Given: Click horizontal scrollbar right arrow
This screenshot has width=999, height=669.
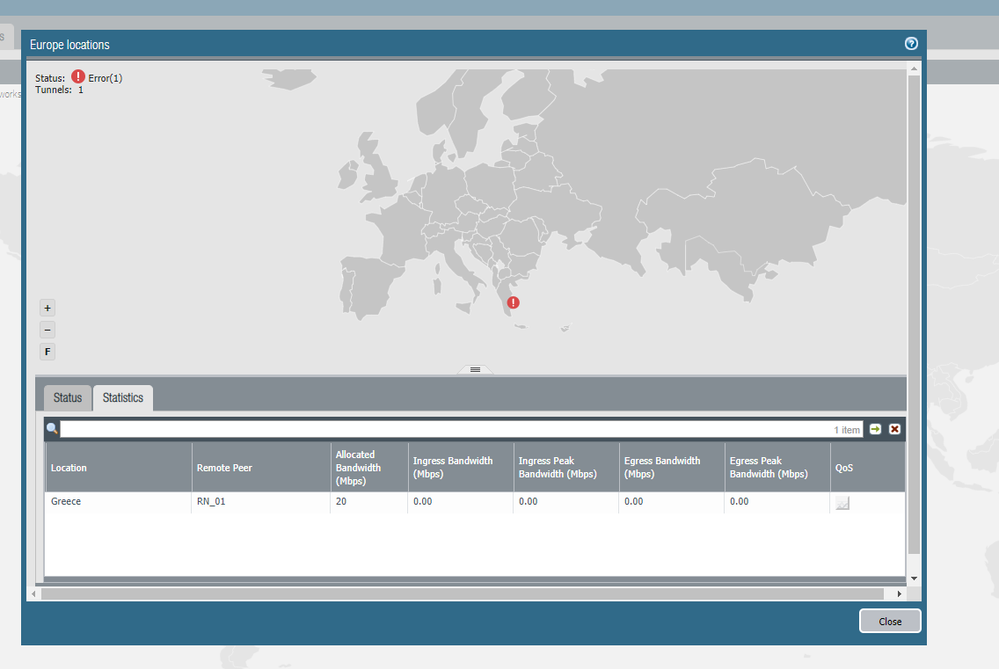Looking at the screenshot, I should (899, 594).
